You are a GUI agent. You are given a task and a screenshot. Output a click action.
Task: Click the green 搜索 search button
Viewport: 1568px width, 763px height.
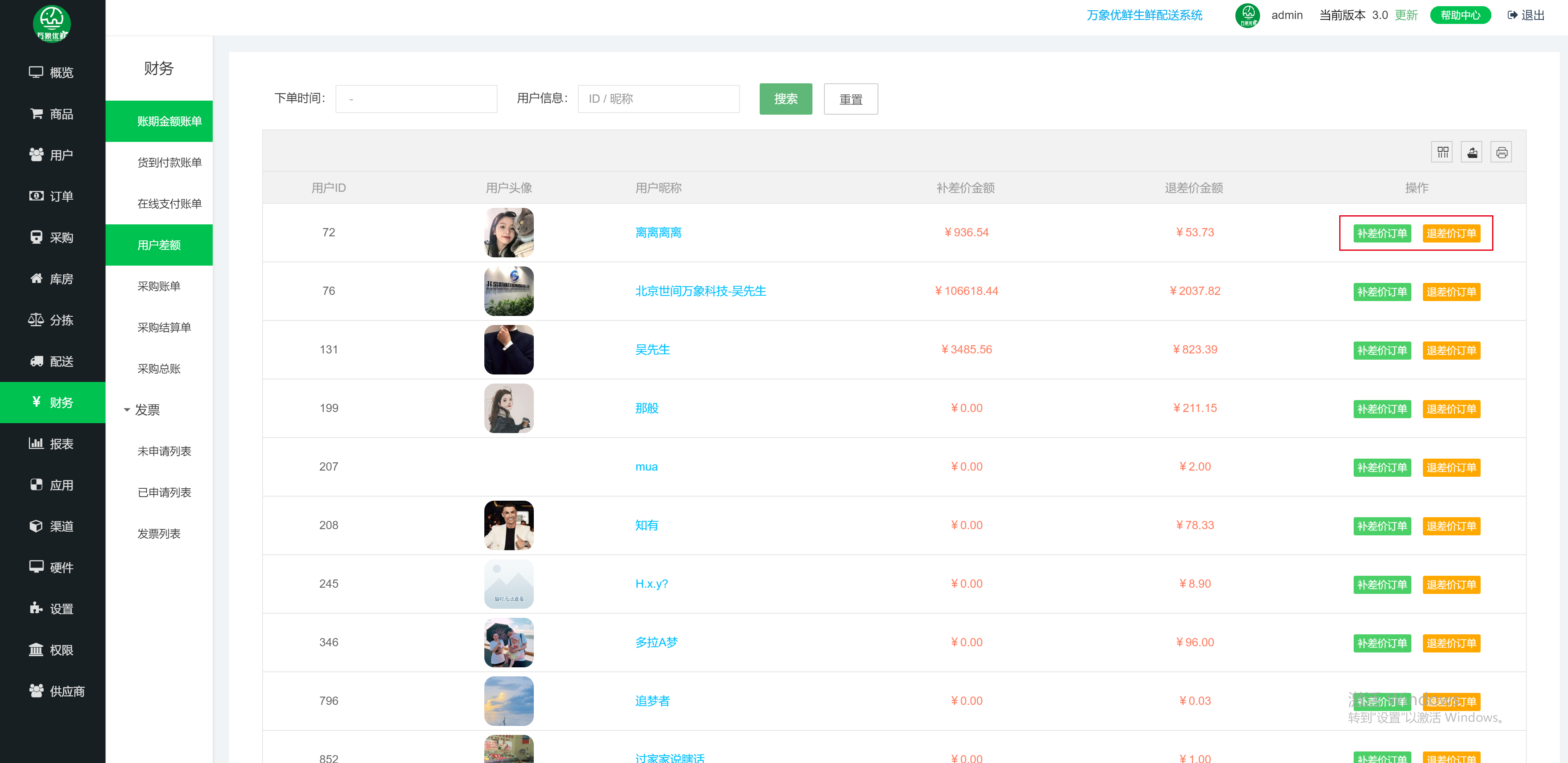point(785,99)
